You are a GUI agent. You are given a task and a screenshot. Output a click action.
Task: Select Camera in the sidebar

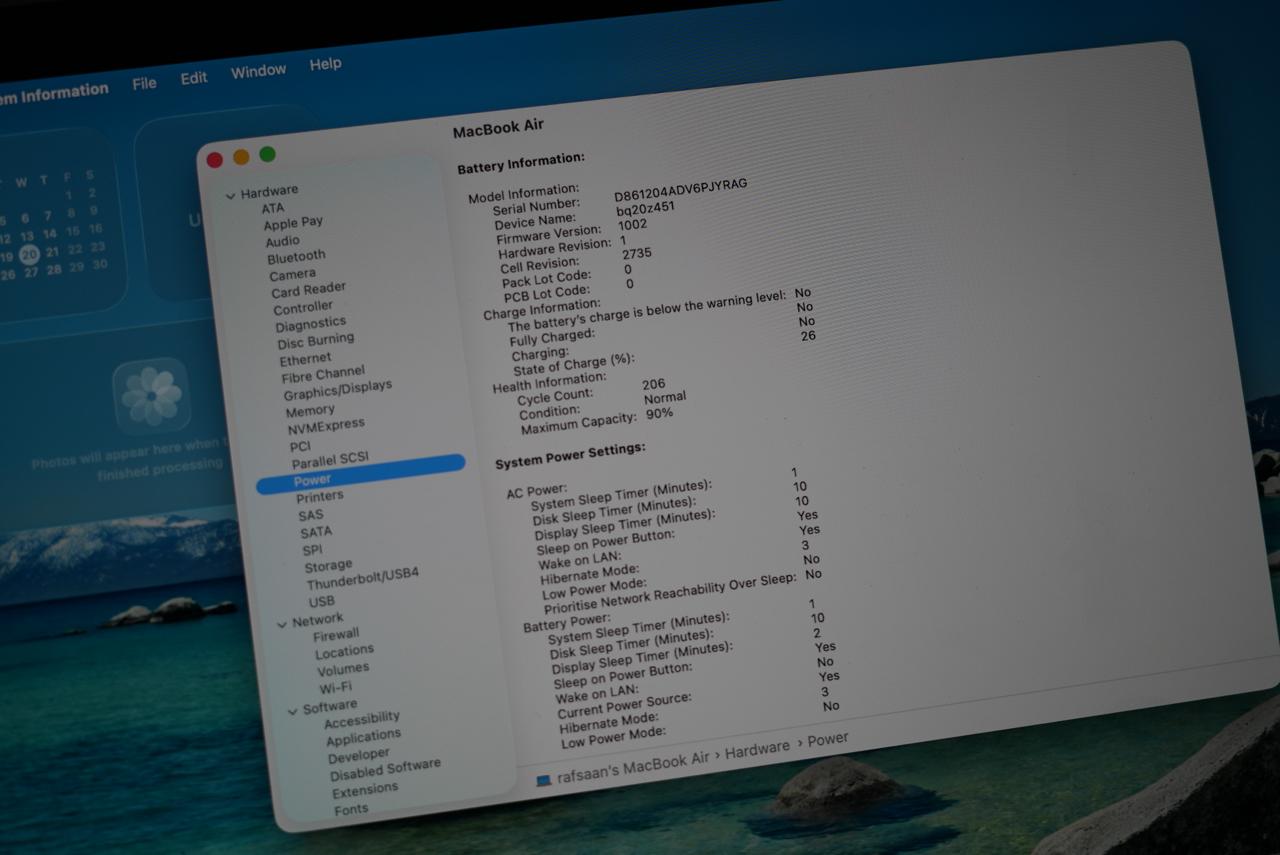pyautogui.click(x=292, y=274)
